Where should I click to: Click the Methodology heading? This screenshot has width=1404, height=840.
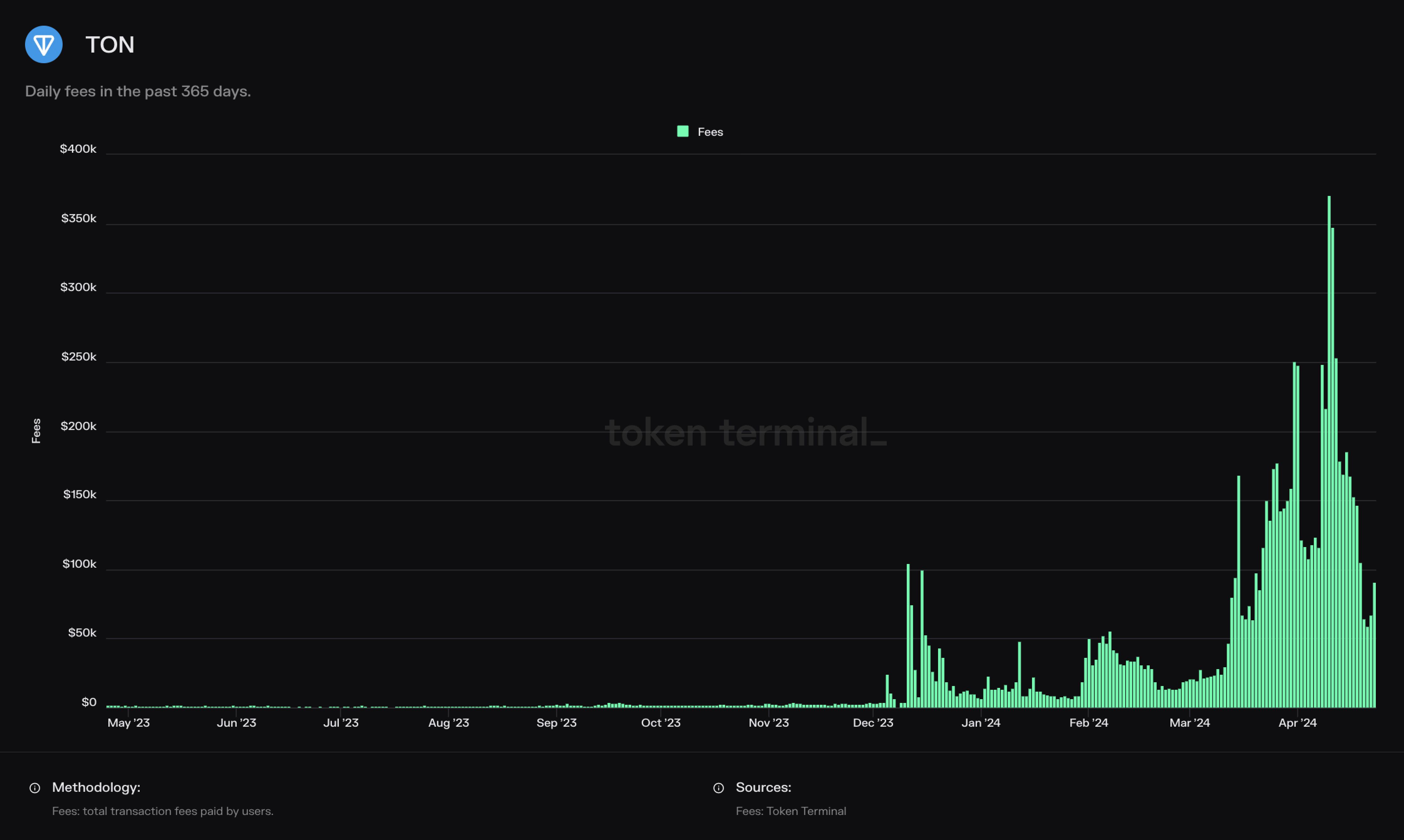pyautogui.click(x=96, y=787)
